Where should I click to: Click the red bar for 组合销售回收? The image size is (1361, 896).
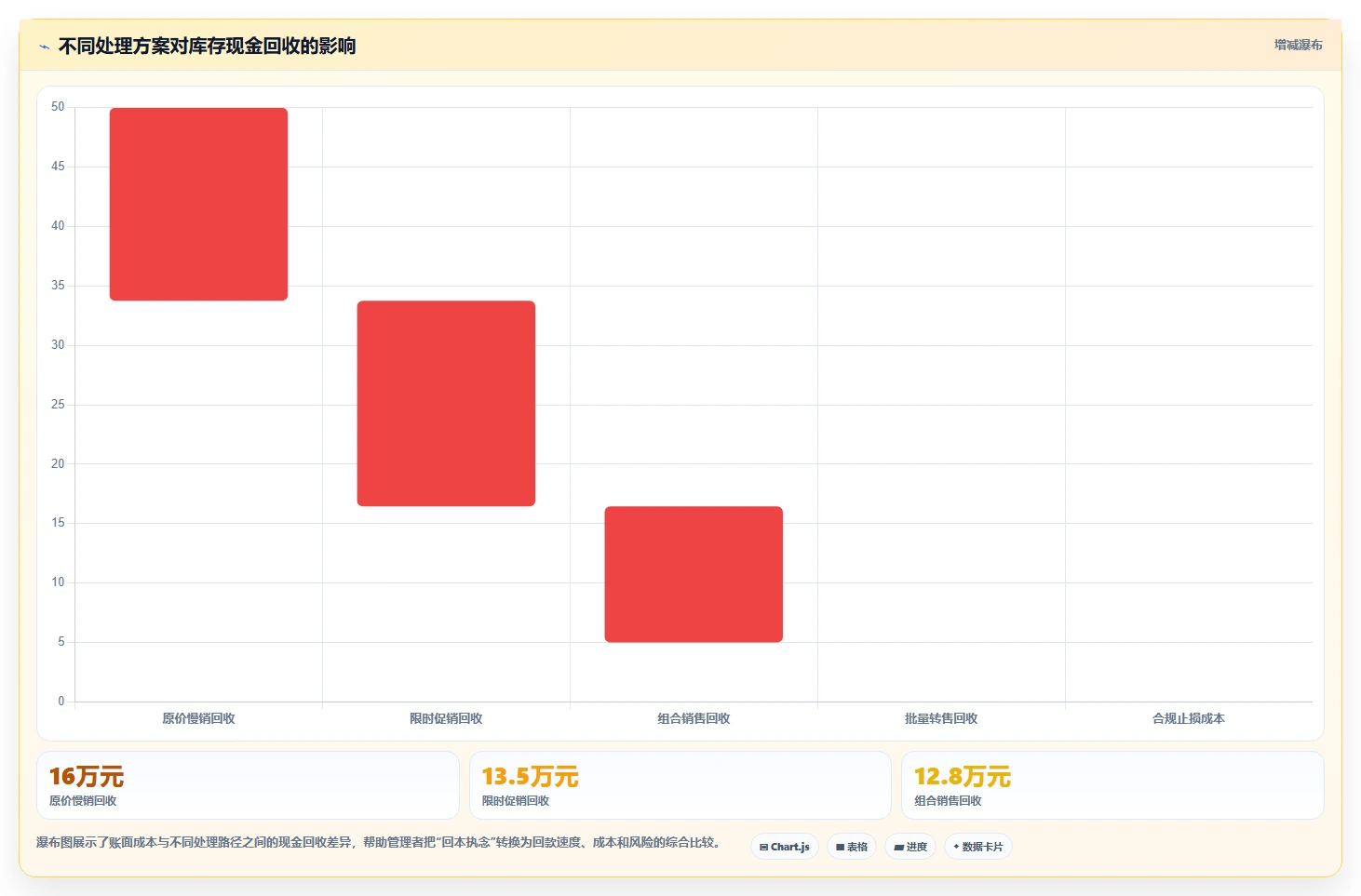(x=694, y=574)
